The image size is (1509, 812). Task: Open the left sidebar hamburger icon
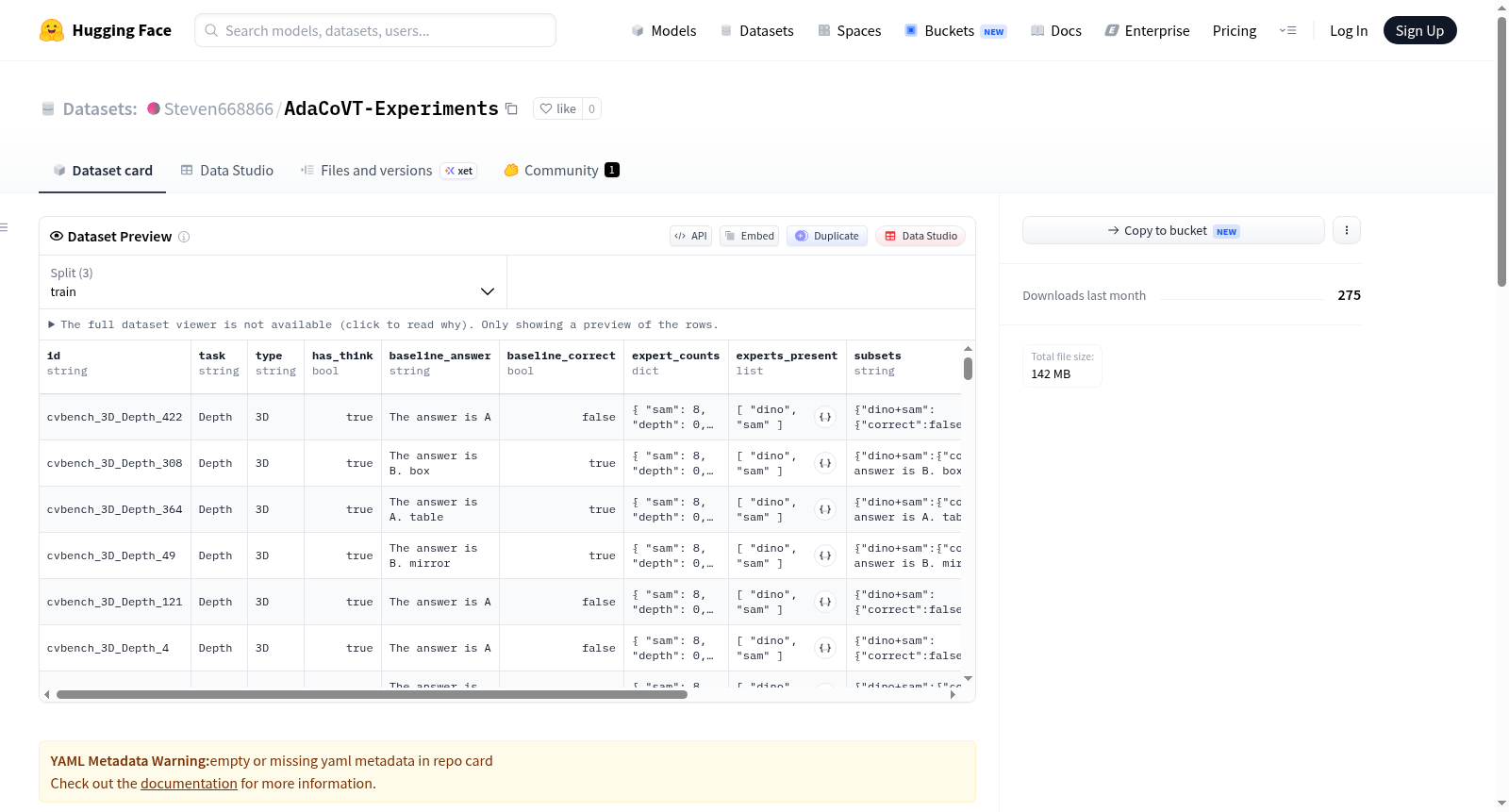4,227
